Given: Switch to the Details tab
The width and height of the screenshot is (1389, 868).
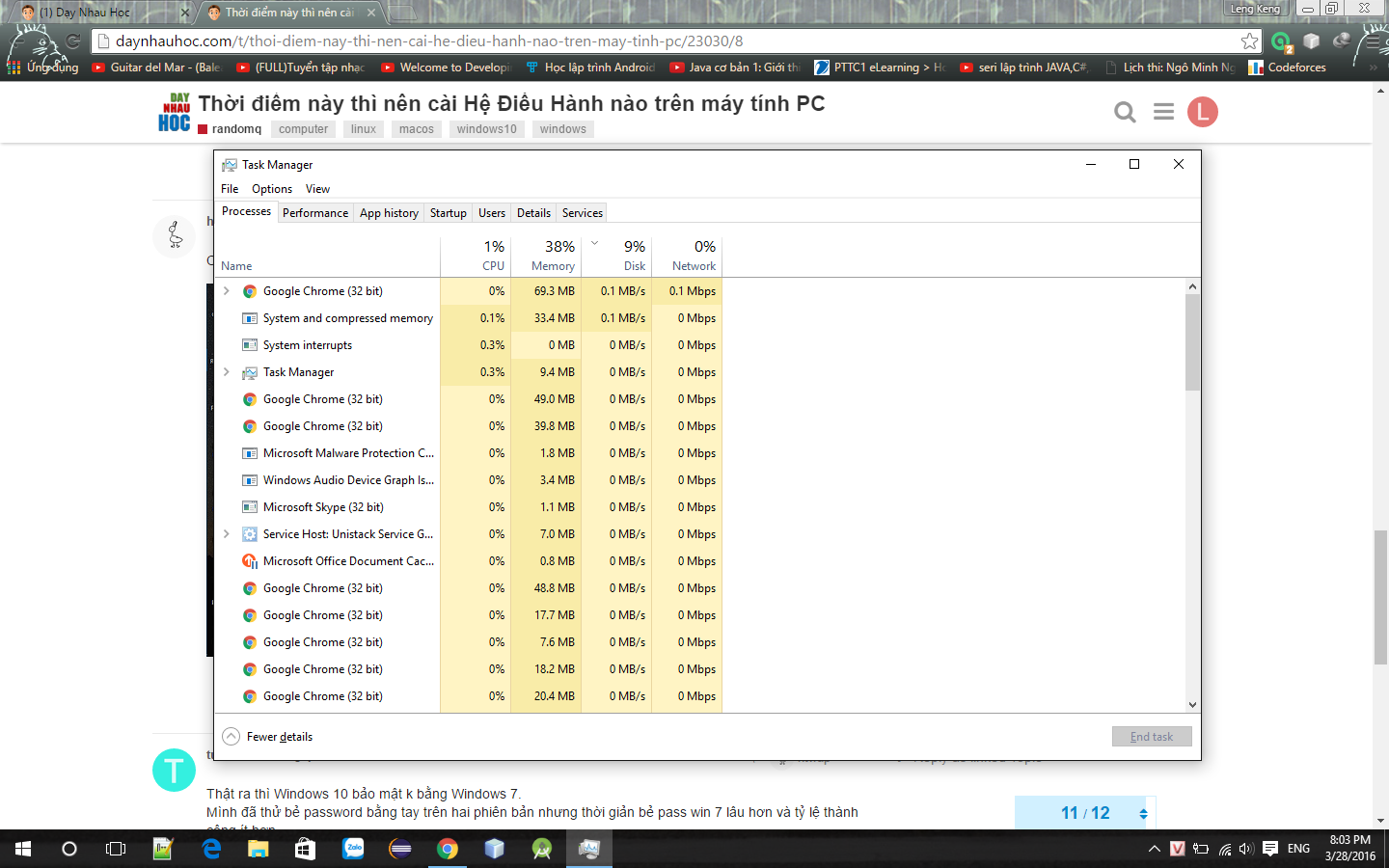Looking at the screenshot, I should click(x=533, y=213).
